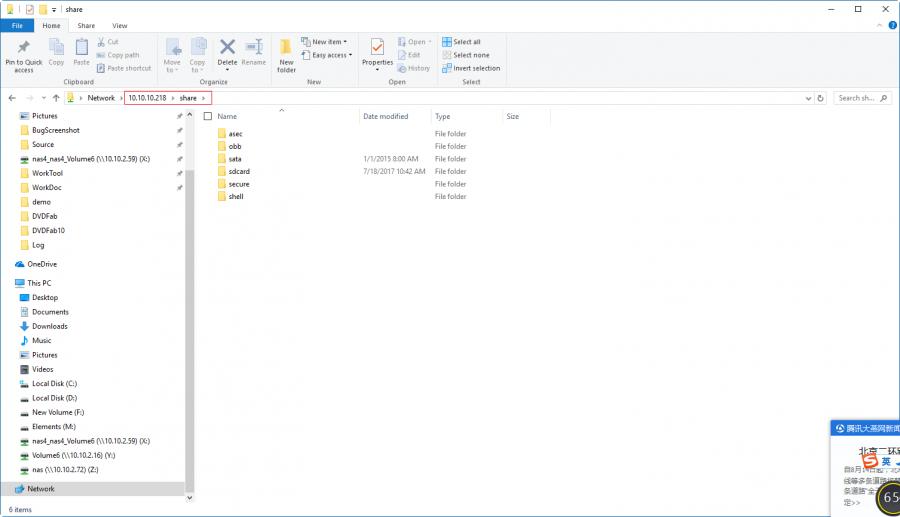Select OneDrive in the navigation pane
900x517 pixels.
click(42, 265)
